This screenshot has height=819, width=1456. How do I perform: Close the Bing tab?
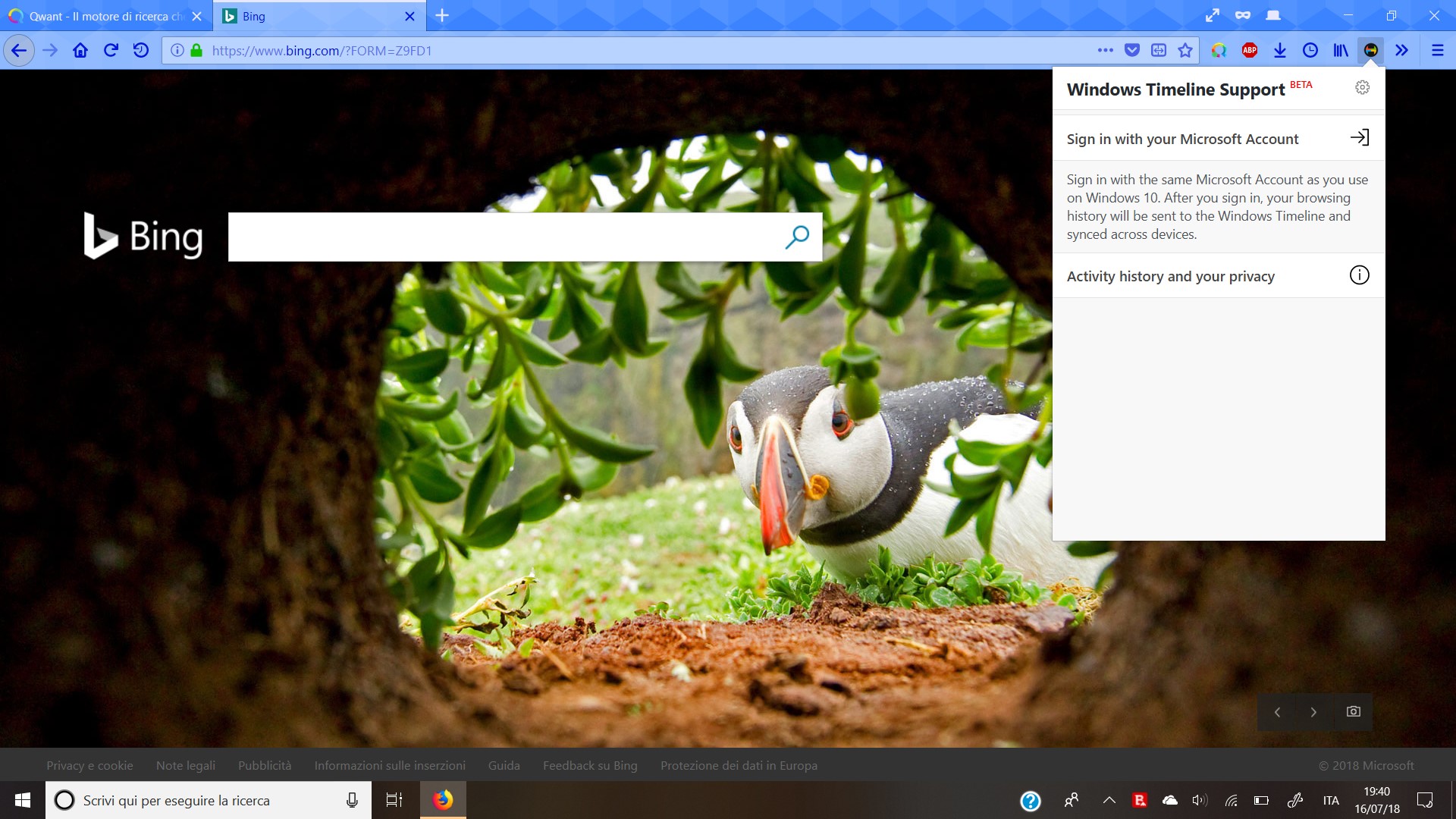click(410, 16)
